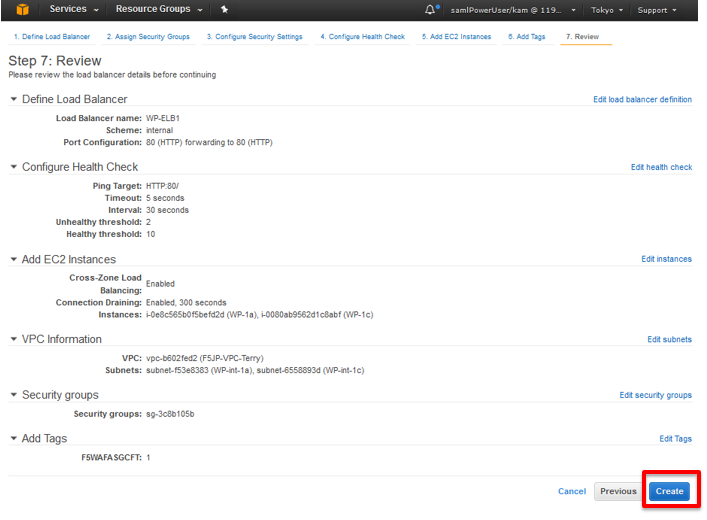Open the notifications bell icon

pos(431,9)
